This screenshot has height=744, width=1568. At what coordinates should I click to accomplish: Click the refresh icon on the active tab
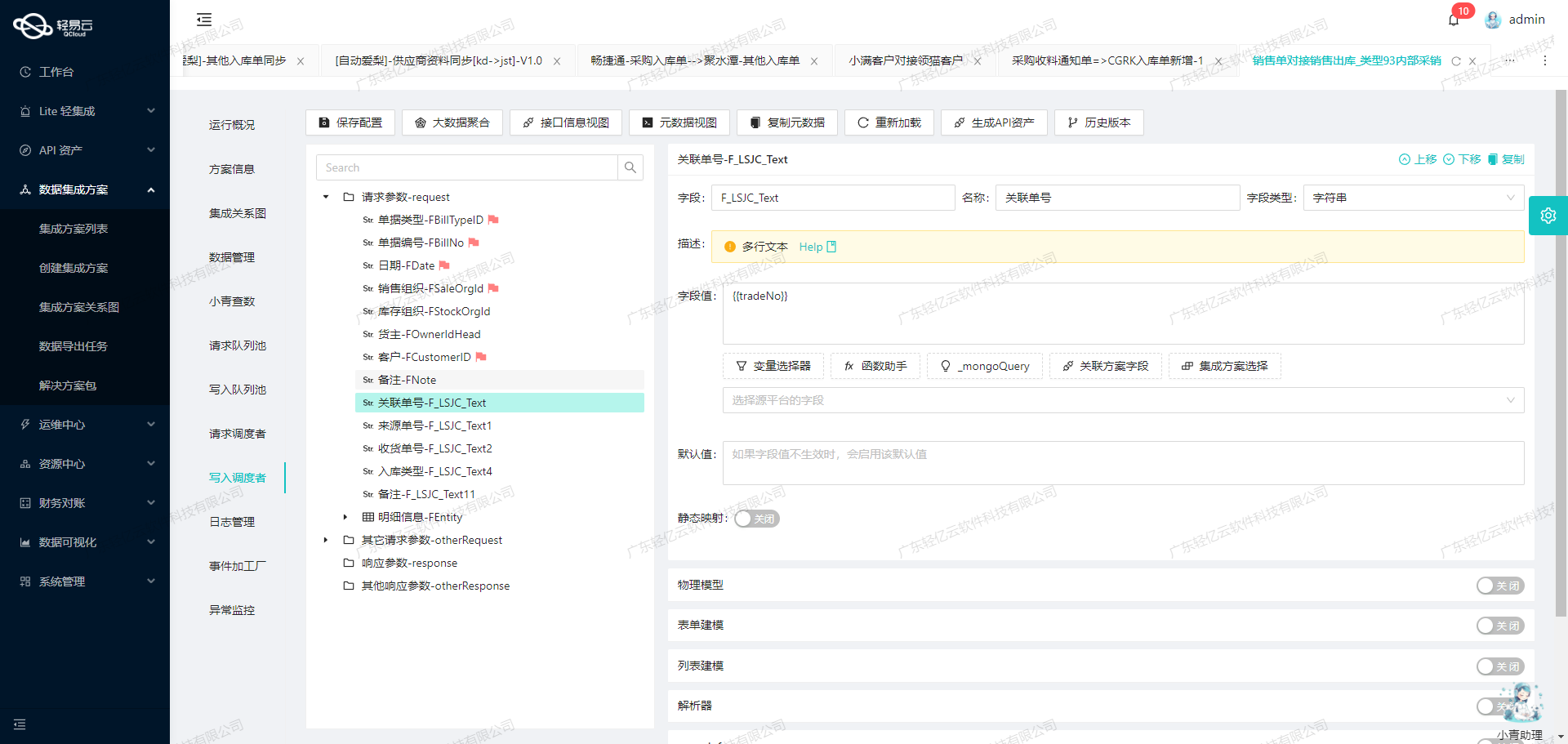[x=1456, y=61]
